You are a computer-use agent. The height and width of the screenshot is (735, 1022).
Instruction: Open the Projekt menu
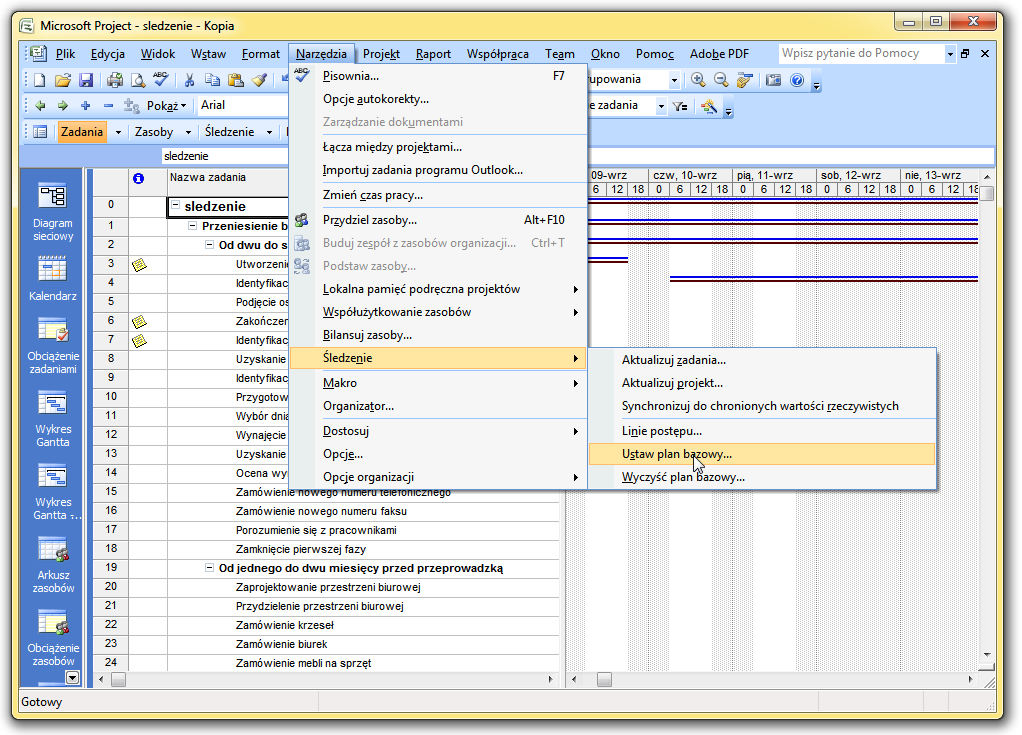381,54
